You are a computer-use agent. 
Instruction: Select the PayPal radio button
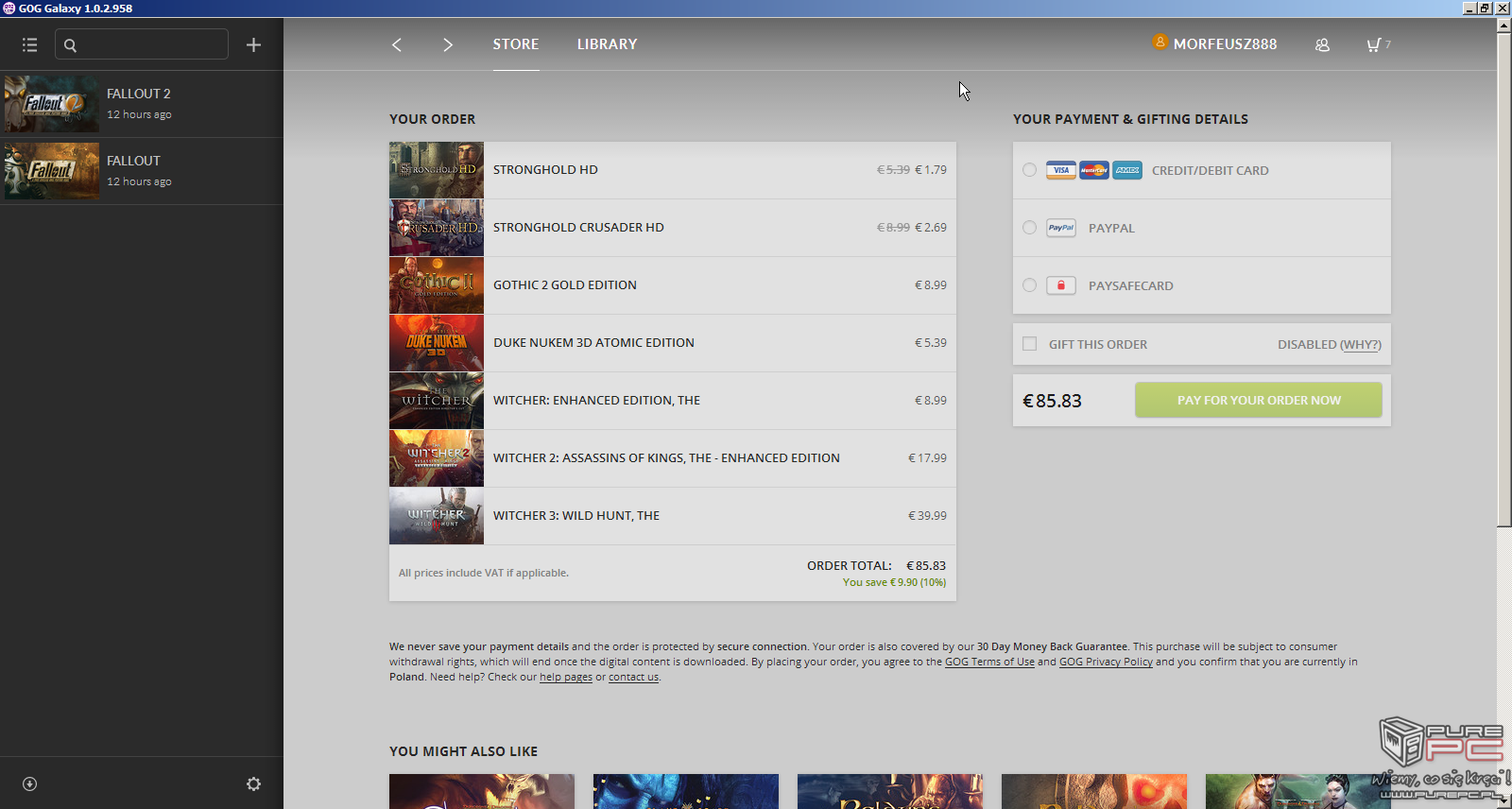(1029, 228)
